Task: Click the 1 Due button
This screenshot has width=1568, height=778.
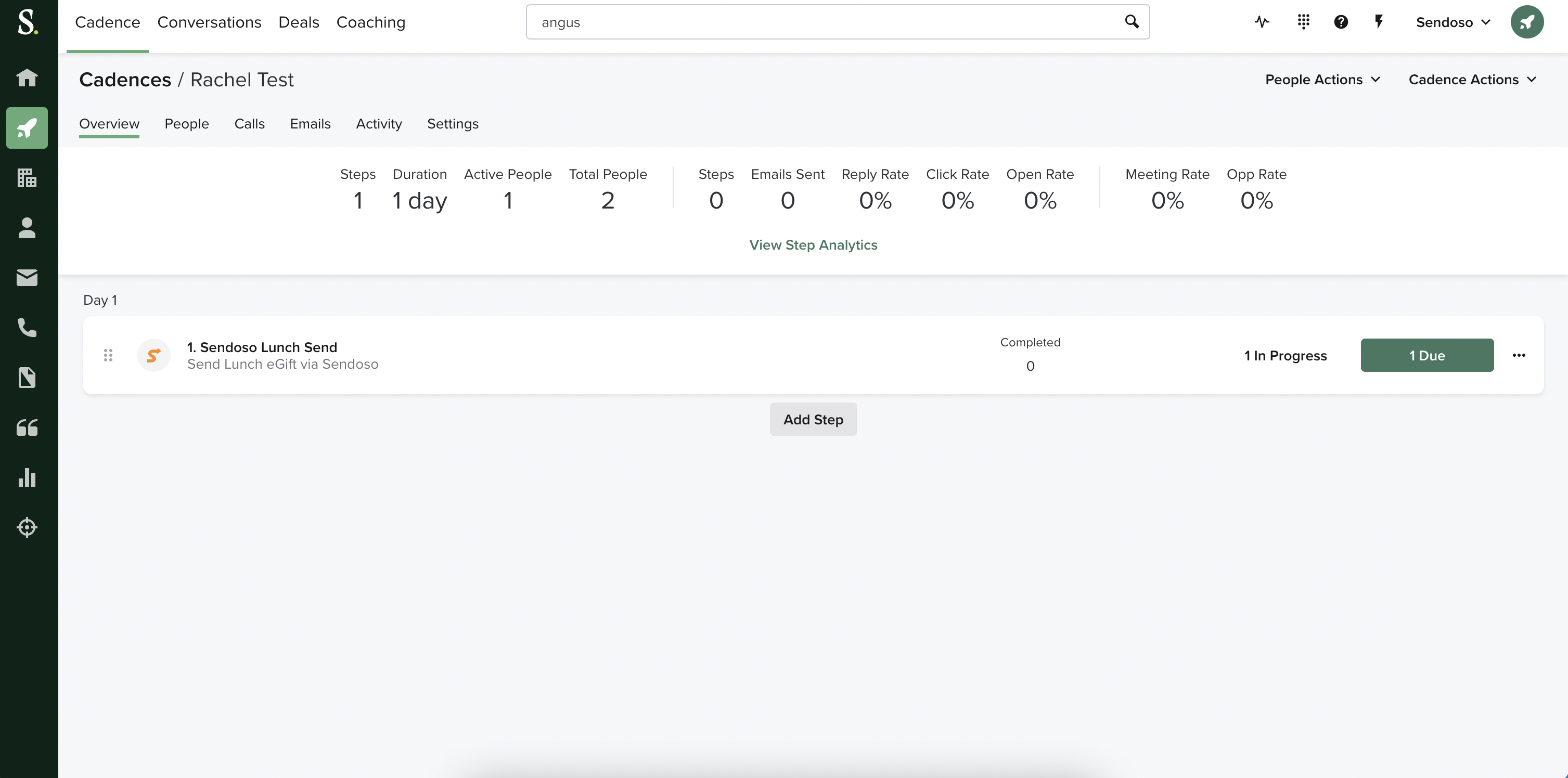Action: (x=1428, y=355)
